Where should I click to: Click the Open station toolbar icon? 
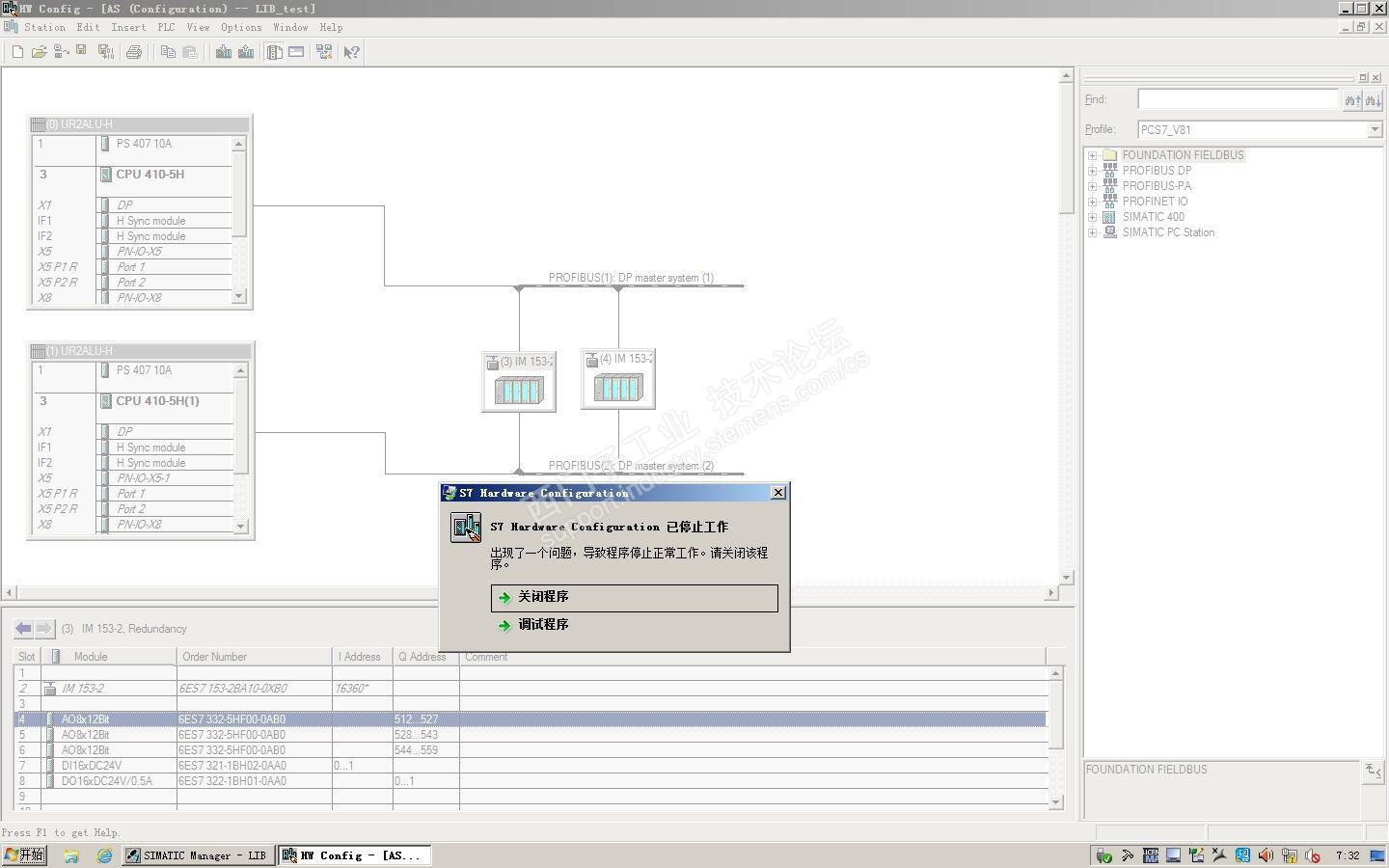click(39, 52)
